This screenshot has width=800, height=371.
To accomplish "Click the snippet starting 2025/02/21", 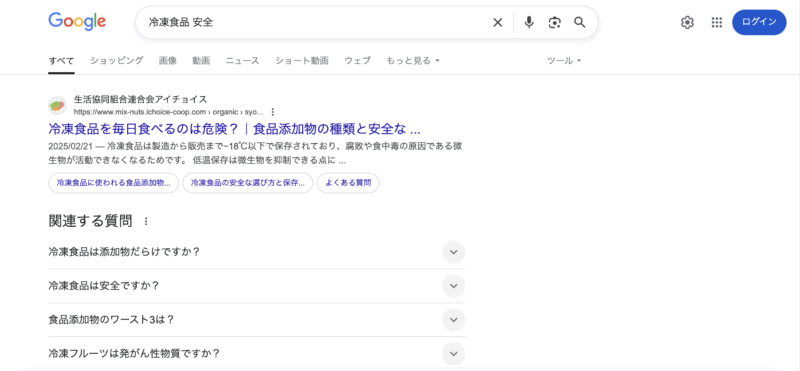I will 255,153.
